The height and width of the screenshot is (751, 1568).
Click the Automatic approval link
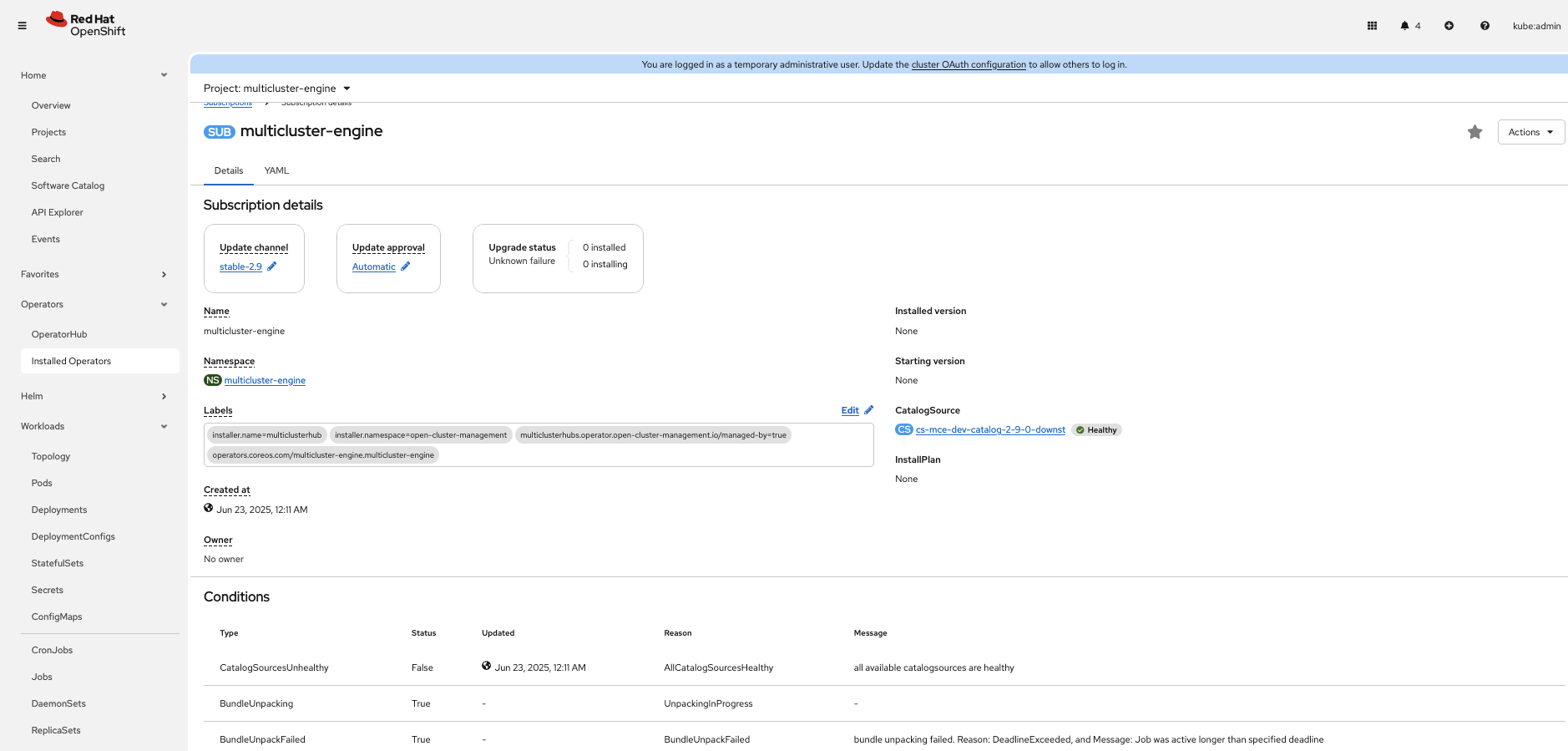374,266
